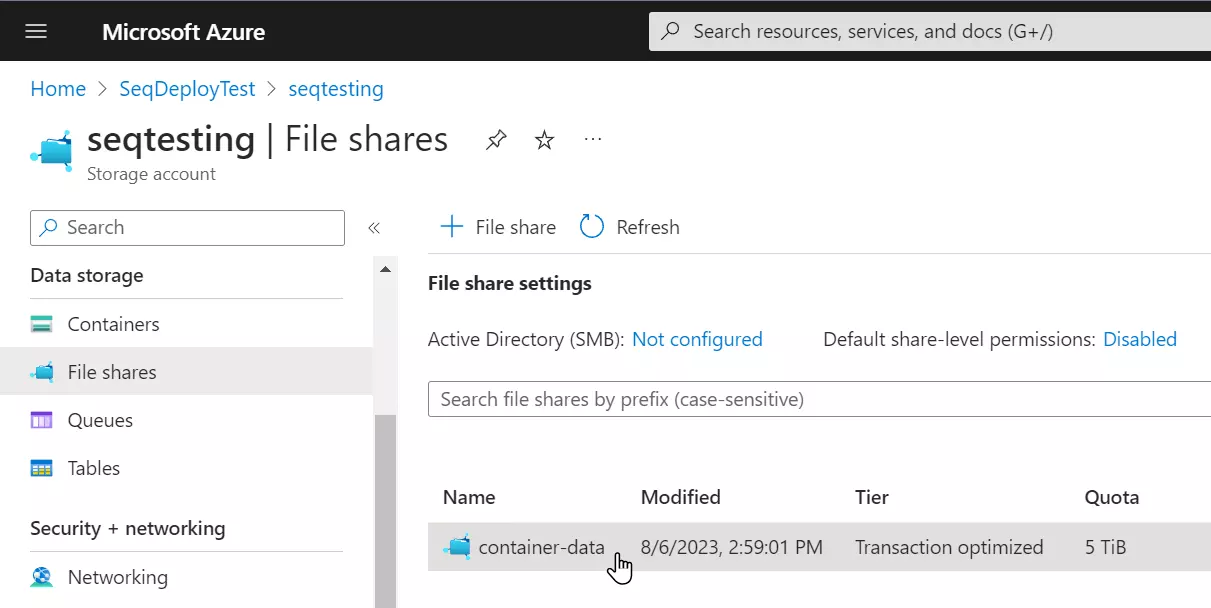Click the plus icon for File share
The image size is (1211, 608).
point(452,227)
